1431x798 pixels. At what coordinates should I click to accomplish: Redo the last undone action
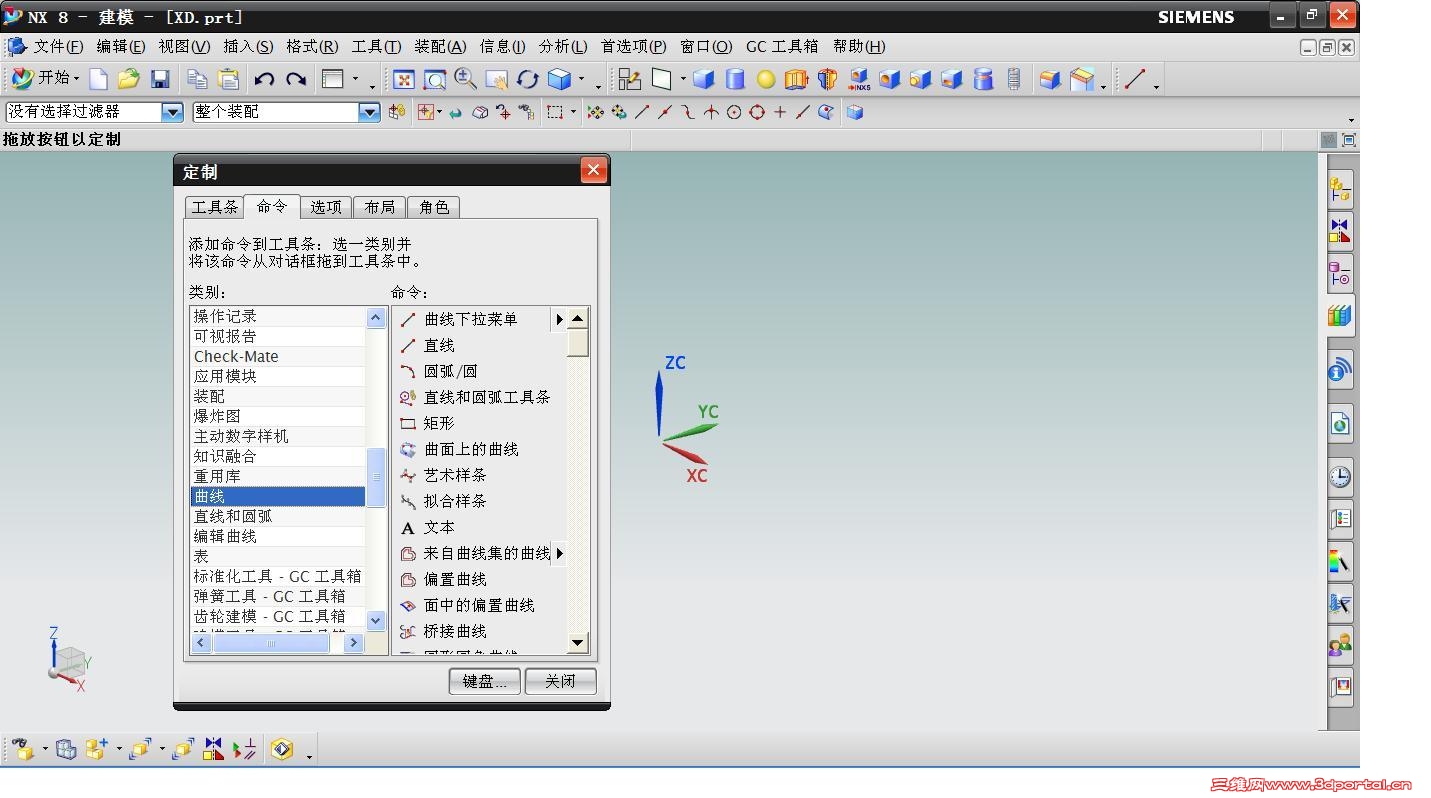pos(296,79)
